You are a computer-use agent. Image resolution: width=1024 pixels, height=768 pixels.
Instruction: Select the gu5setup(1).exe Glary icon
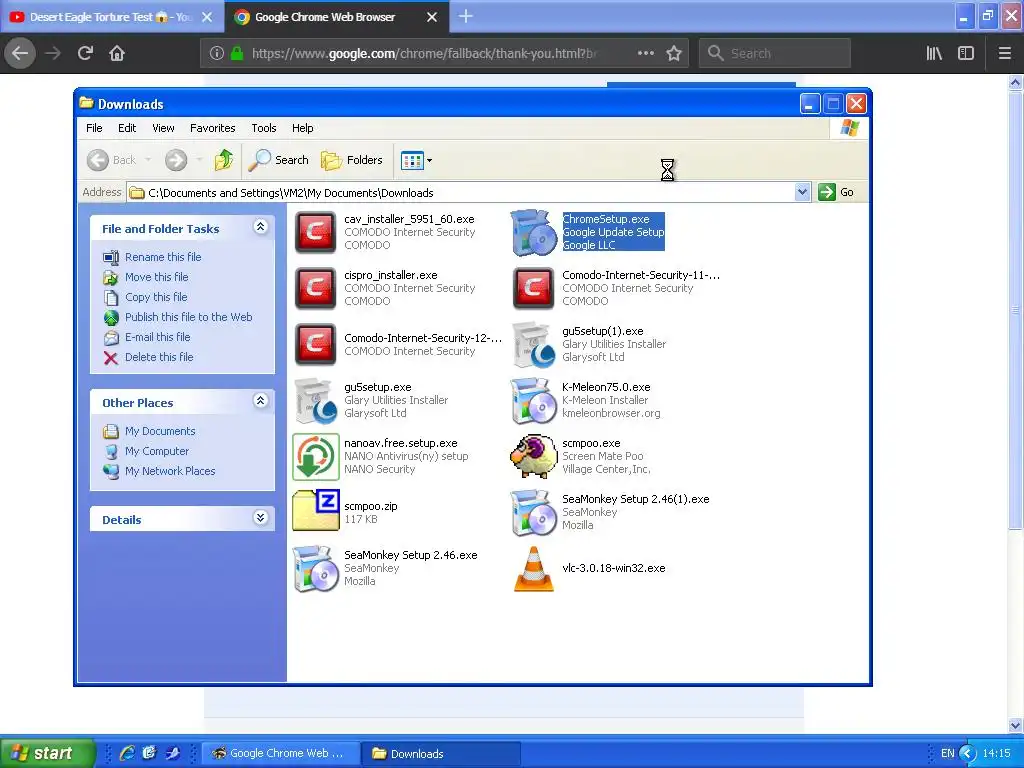[x=534, y=344]
